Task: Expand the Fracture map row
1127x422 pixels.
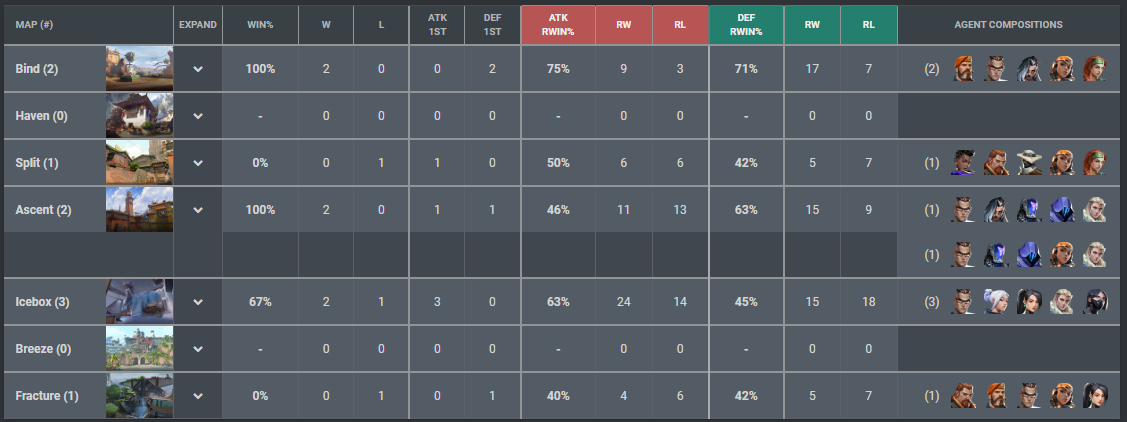Action: point(198,395)
